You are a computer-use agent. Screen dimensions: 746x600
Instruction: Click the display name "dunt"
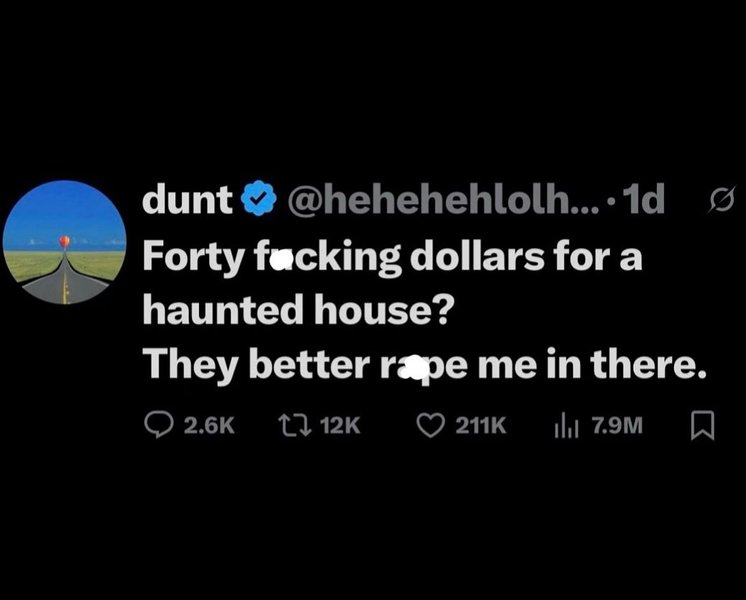tap(187, 199)
